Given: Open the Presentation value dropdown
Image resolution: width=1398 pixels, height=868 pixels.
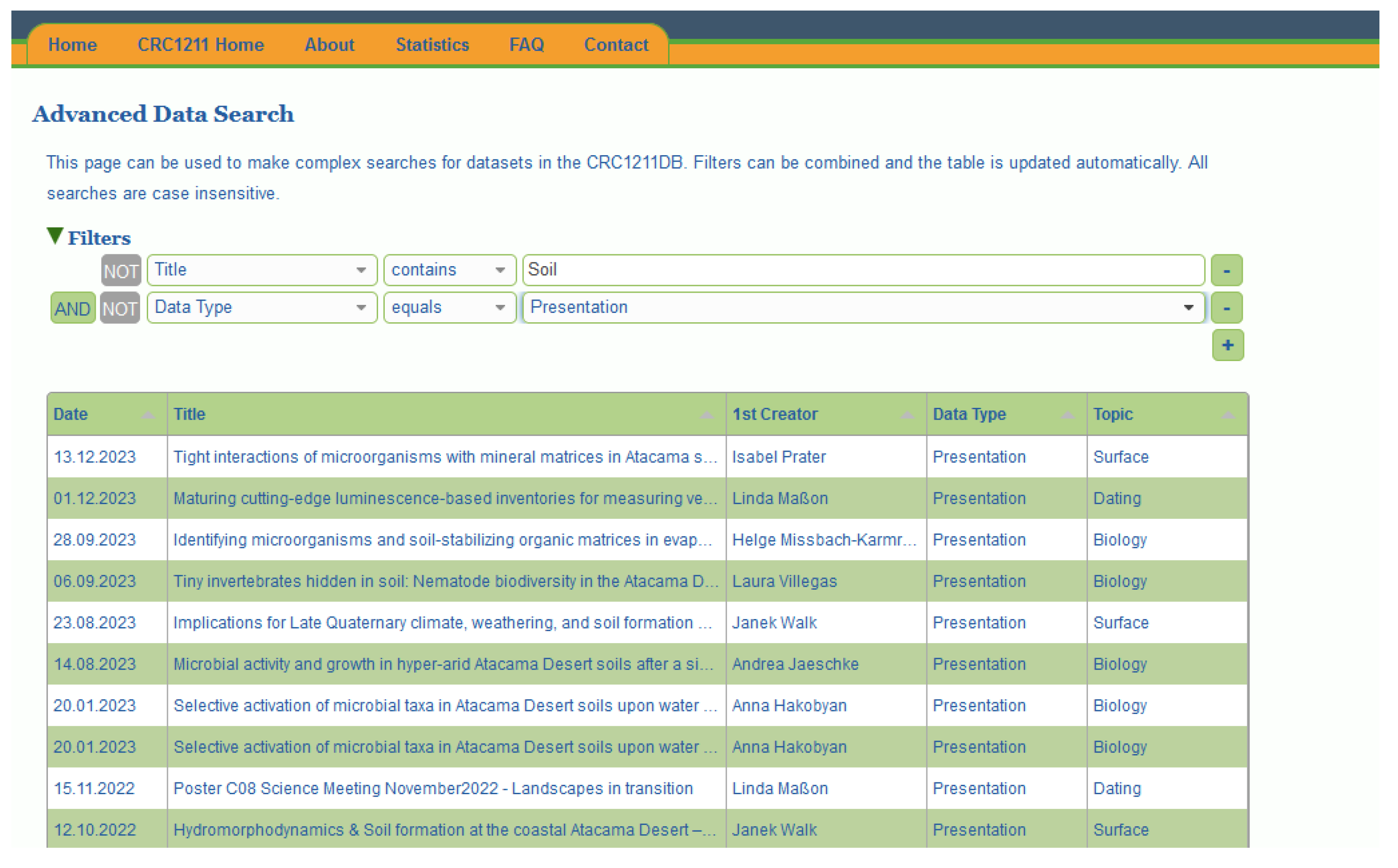Looking at the screenshot, I should coord(864,308).
